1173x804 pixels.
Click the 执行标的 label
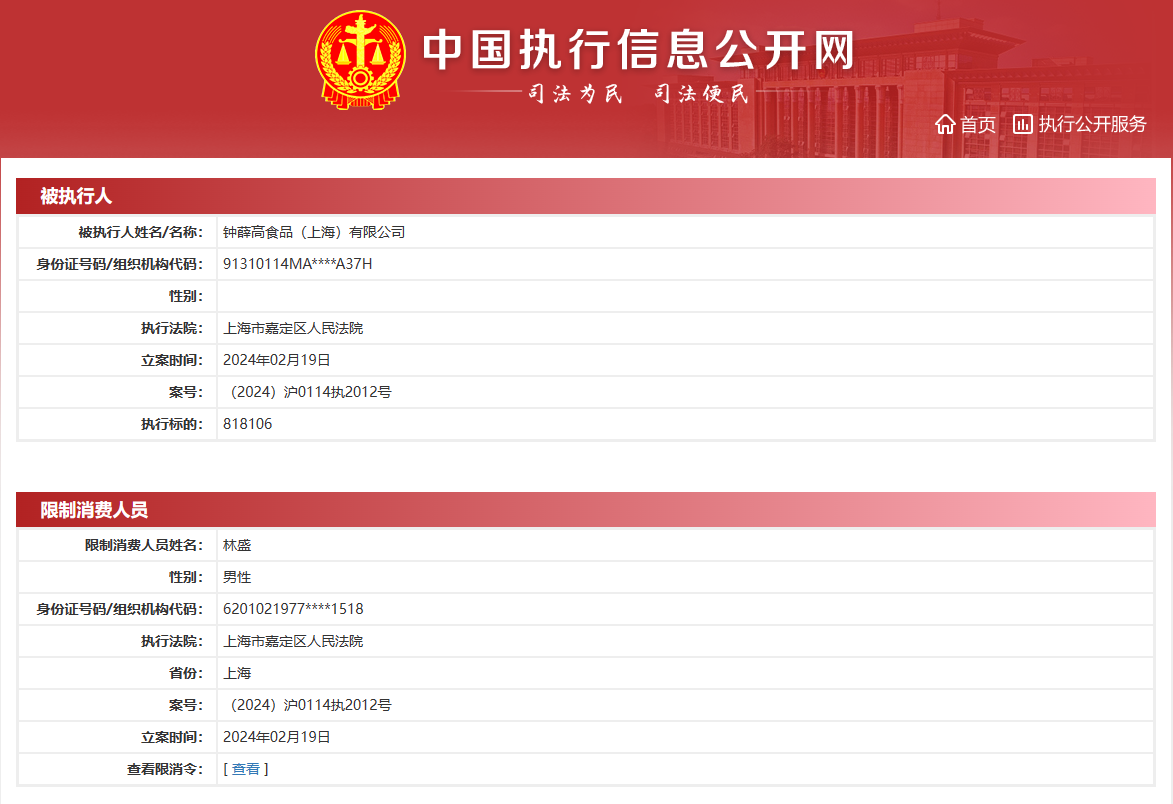pos(172,424)
